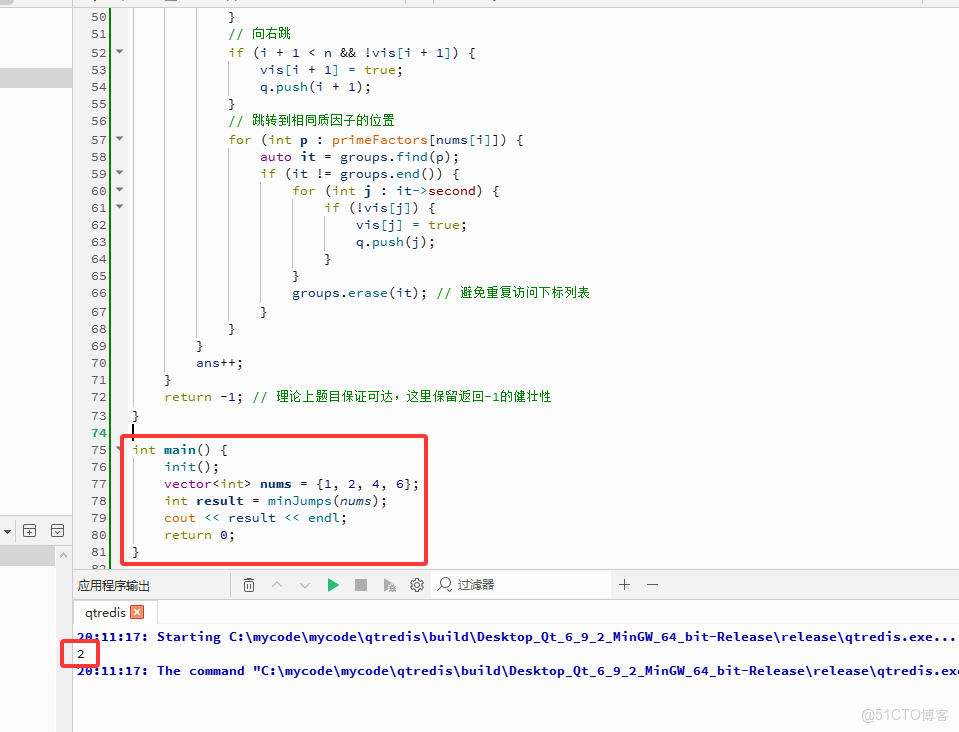Click 'cout' on line 79
The height and width of the screenshot is (732, 959).
point(180,518)
